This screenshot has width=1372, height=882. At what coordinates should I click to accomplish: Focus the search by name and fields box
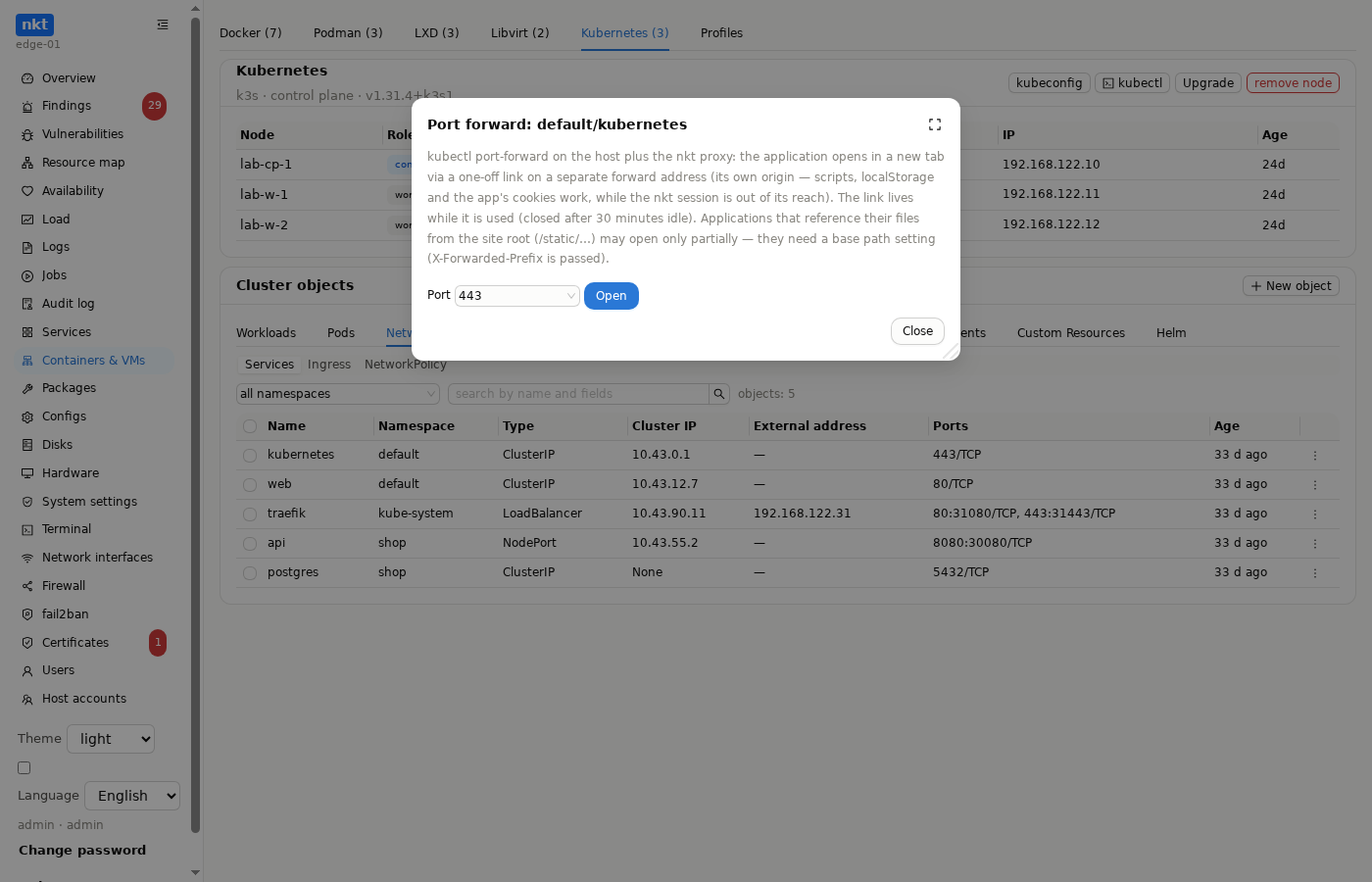[x=578, y=394]
